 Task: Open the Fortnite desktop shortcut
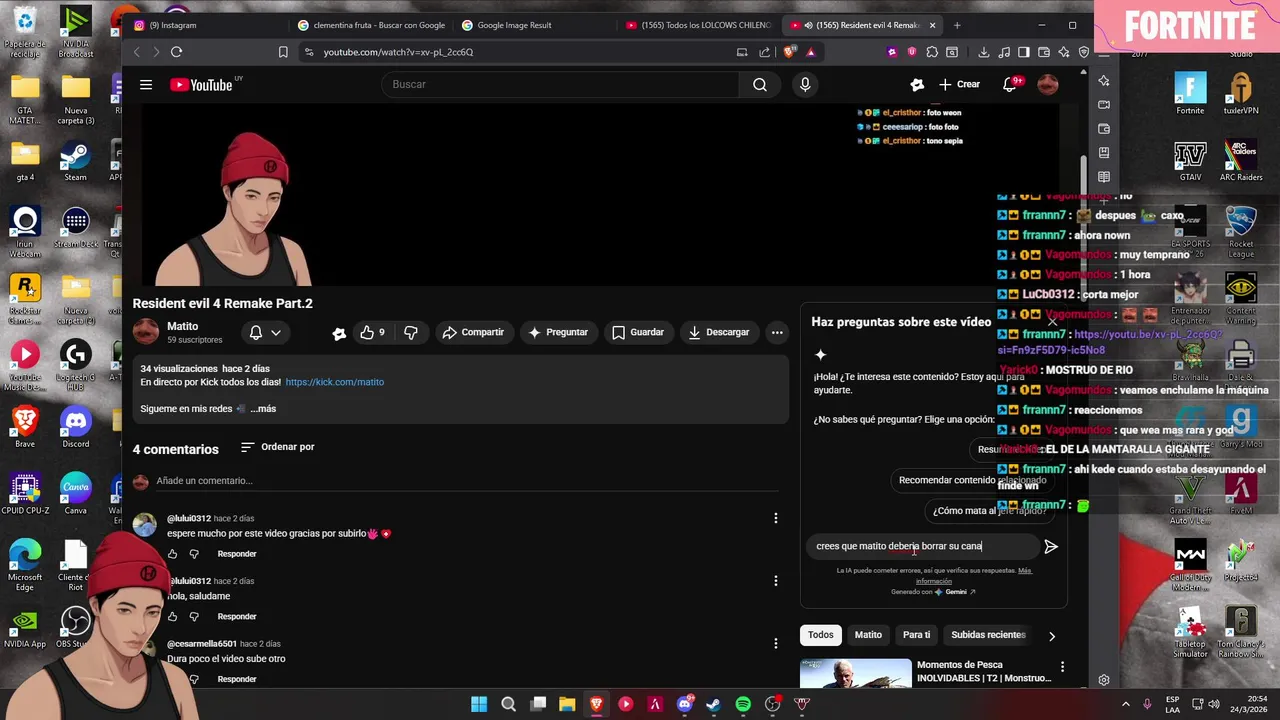click(1190, 94)
